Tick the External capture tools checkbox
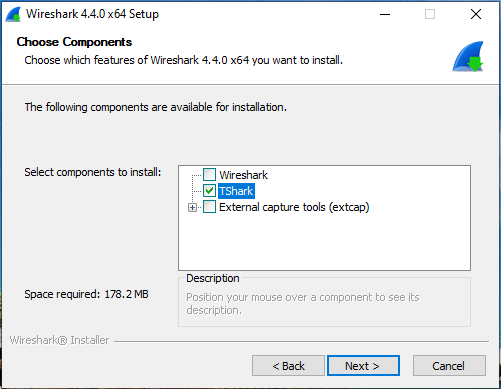Image resolution: width=501 pixels, height=389 pixels. point(209,207)
